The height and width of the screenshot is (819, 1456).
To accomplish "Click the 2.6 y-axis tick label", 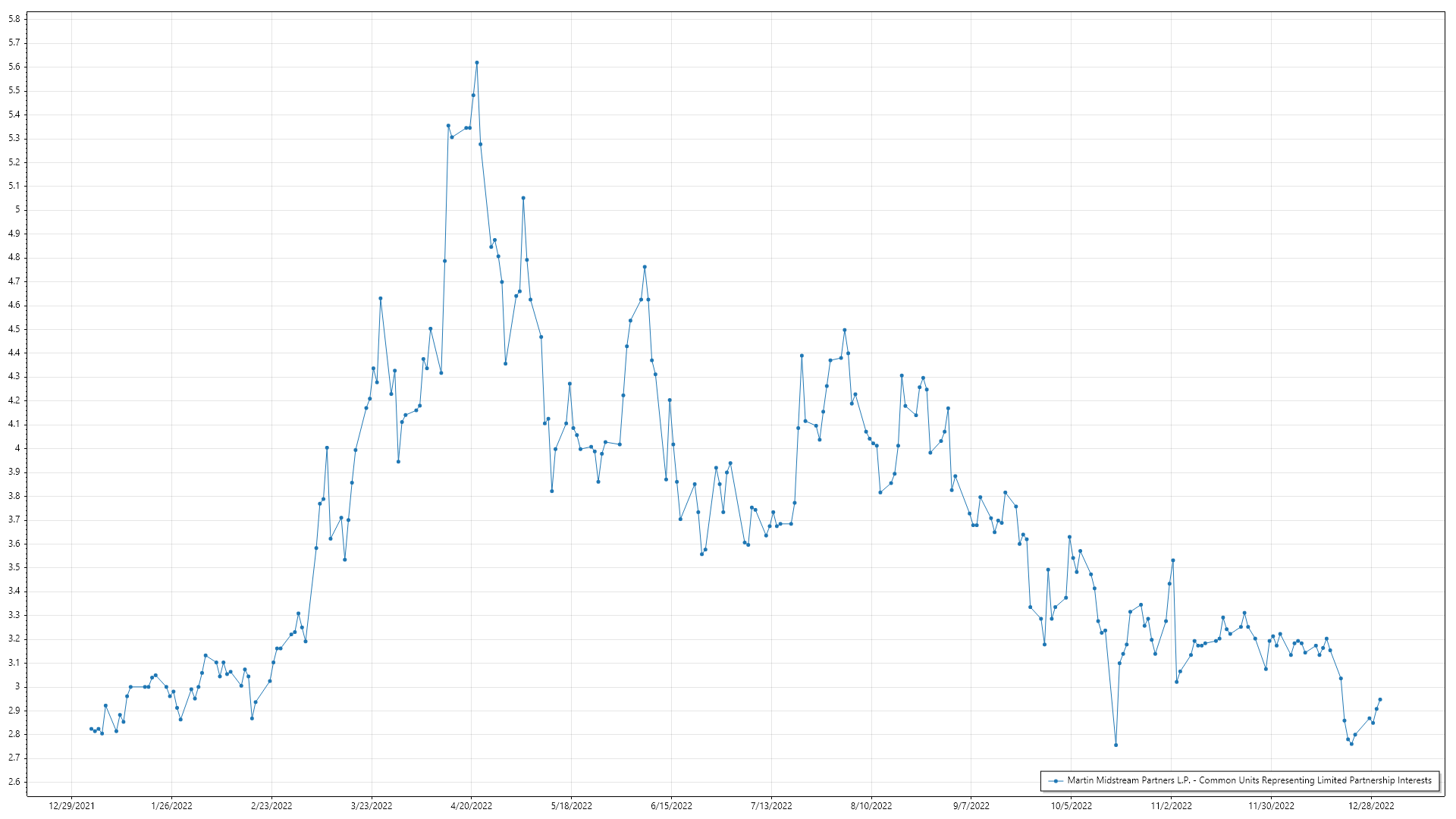I will [14, 782].
